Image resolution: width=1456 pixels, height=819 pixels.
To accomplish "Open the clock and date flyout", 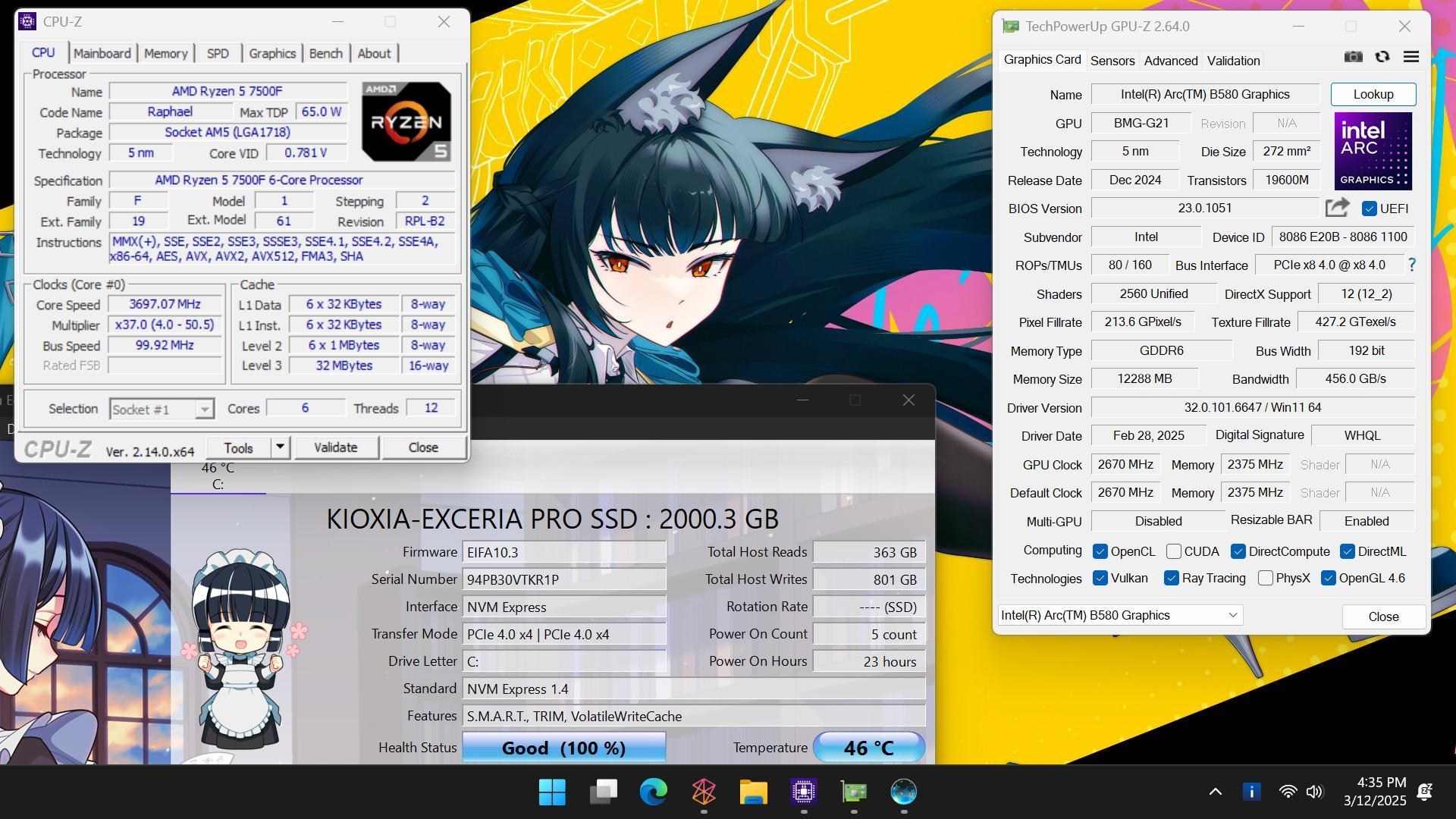I will pos(1375,792).
